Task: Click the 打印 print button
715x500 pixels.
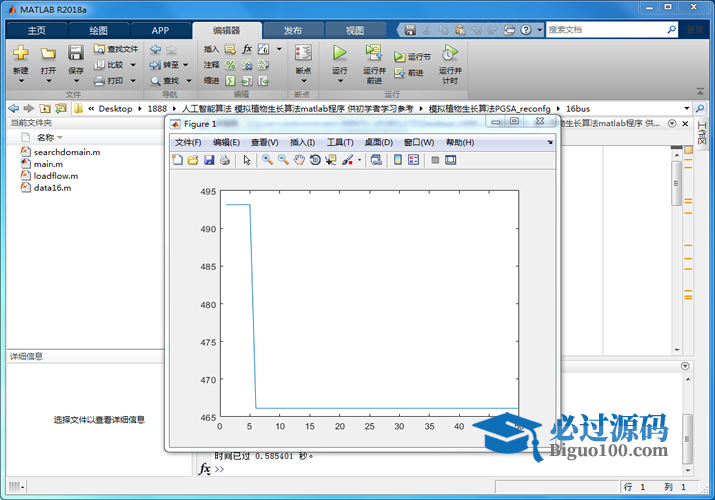Action: [109, 81]
